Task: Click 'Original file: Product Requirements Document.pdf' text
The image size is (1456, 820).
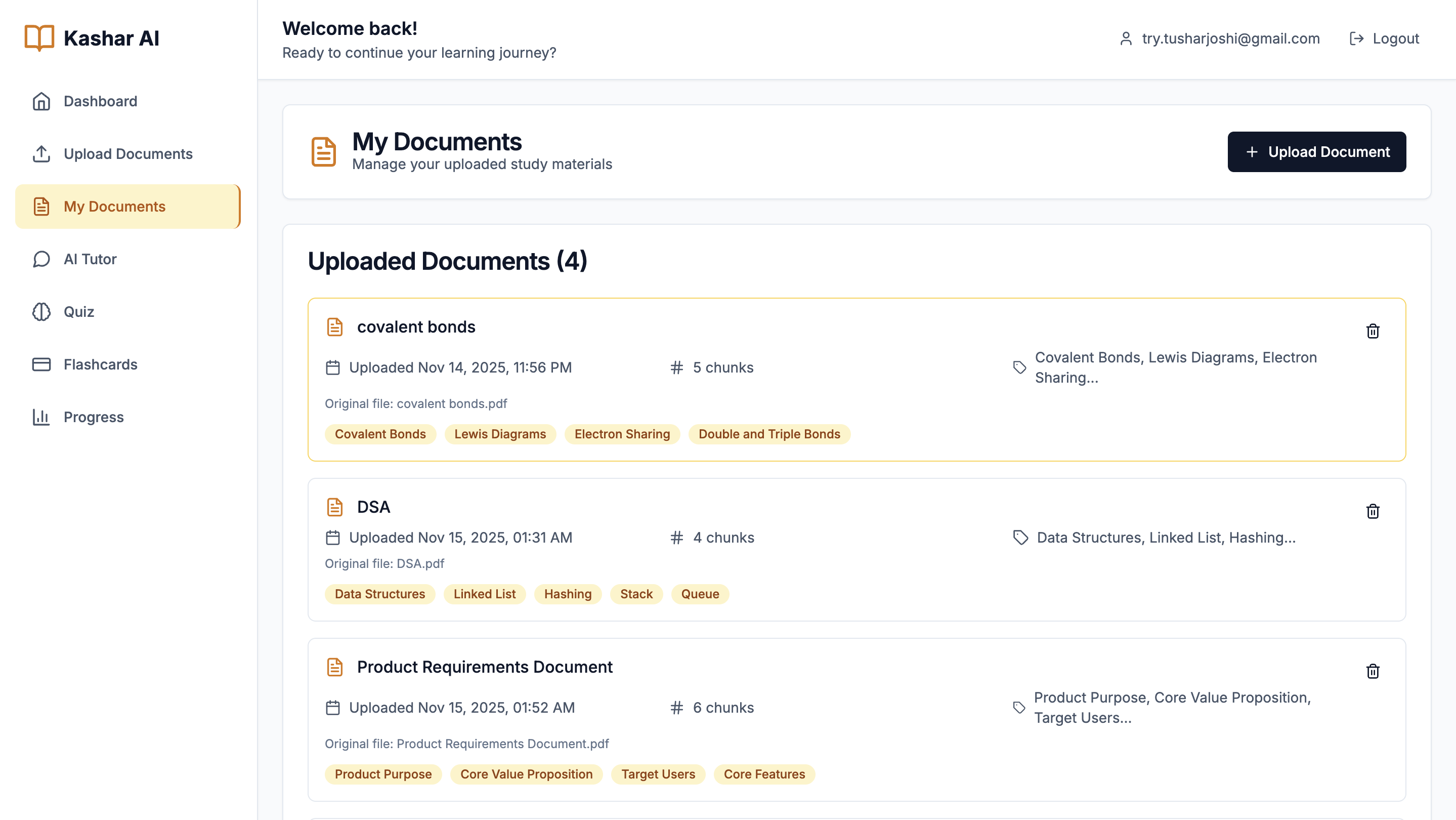Action: click(467, 744)
